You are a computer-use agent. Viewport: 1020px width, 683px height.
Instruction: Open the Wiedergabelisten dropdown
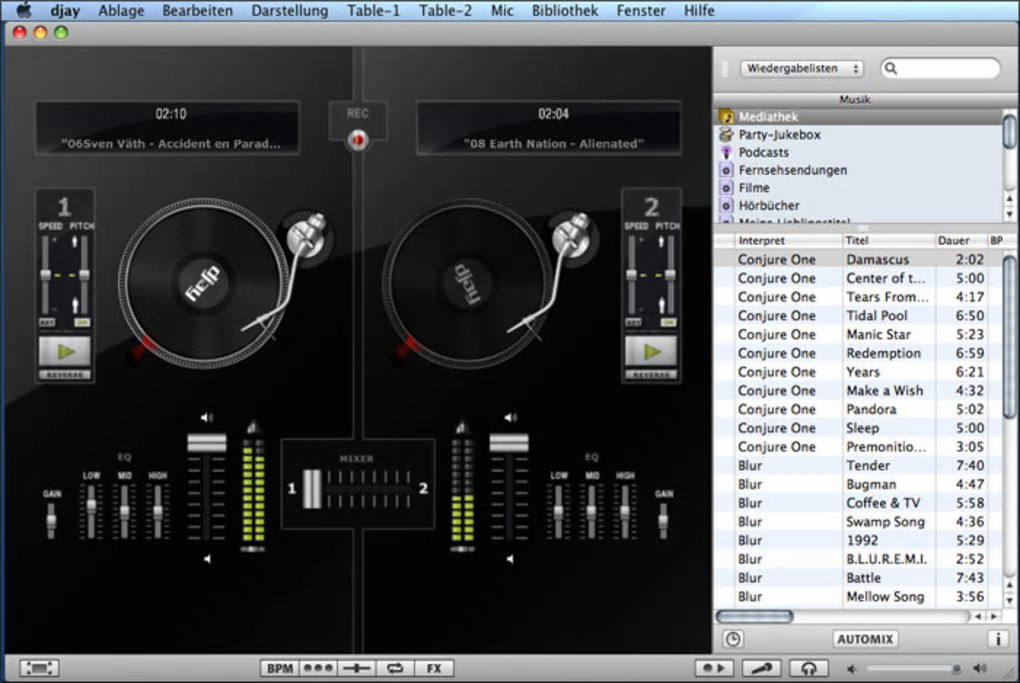802,69
